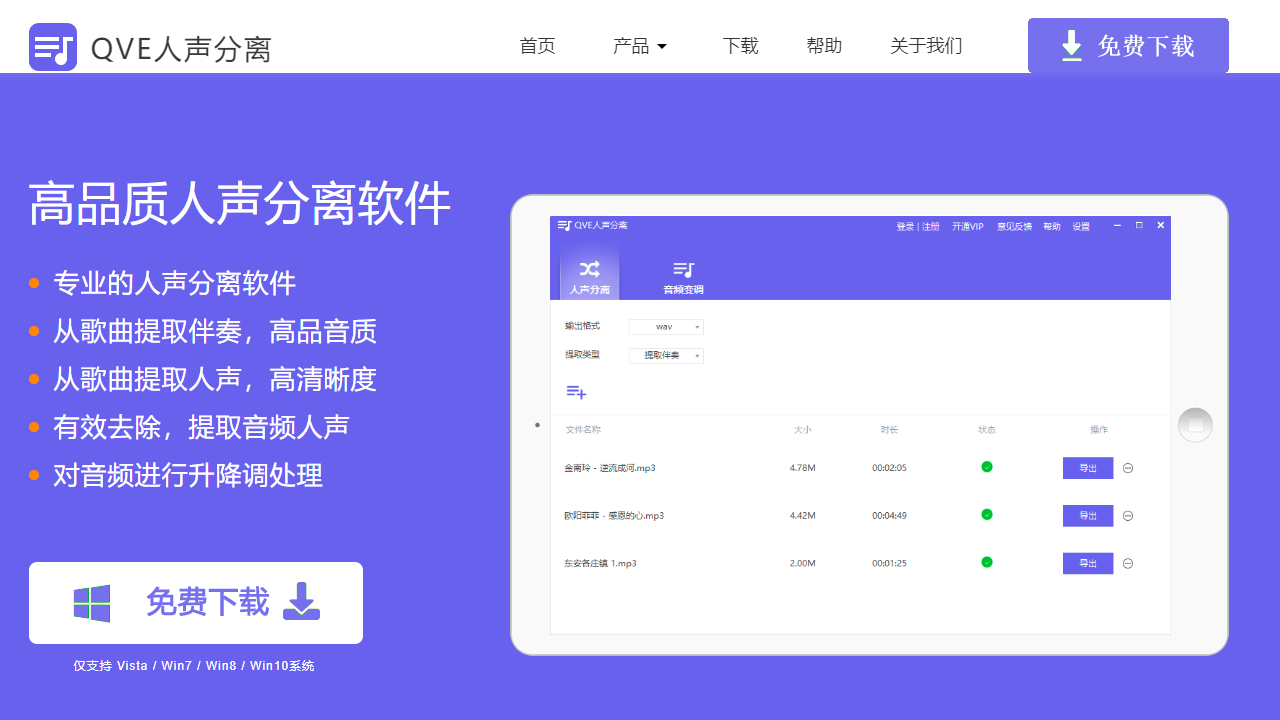This screenshot has height=720, width=1280.
Task: Click the more-options icon for 东安各庄镇 1.mp3
Action: (x=1128, y=564)
